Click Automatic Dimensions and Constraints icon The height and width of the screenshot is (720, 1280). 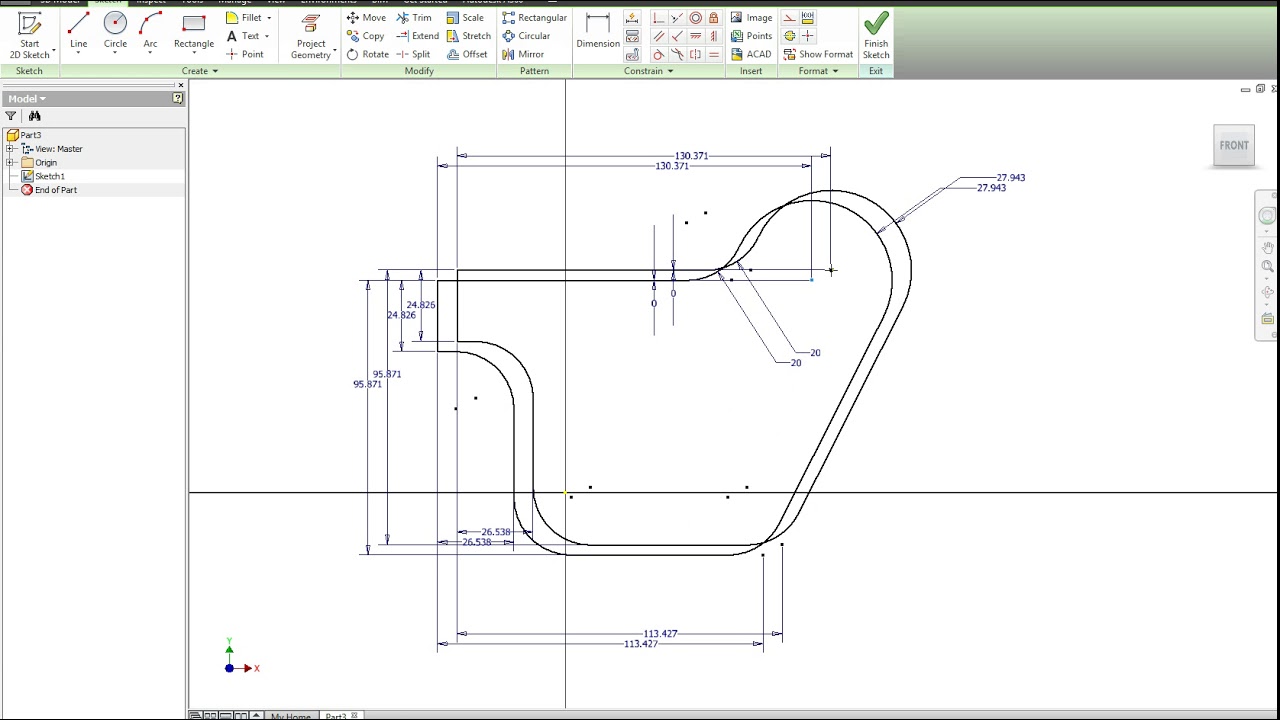pos(632,18)
